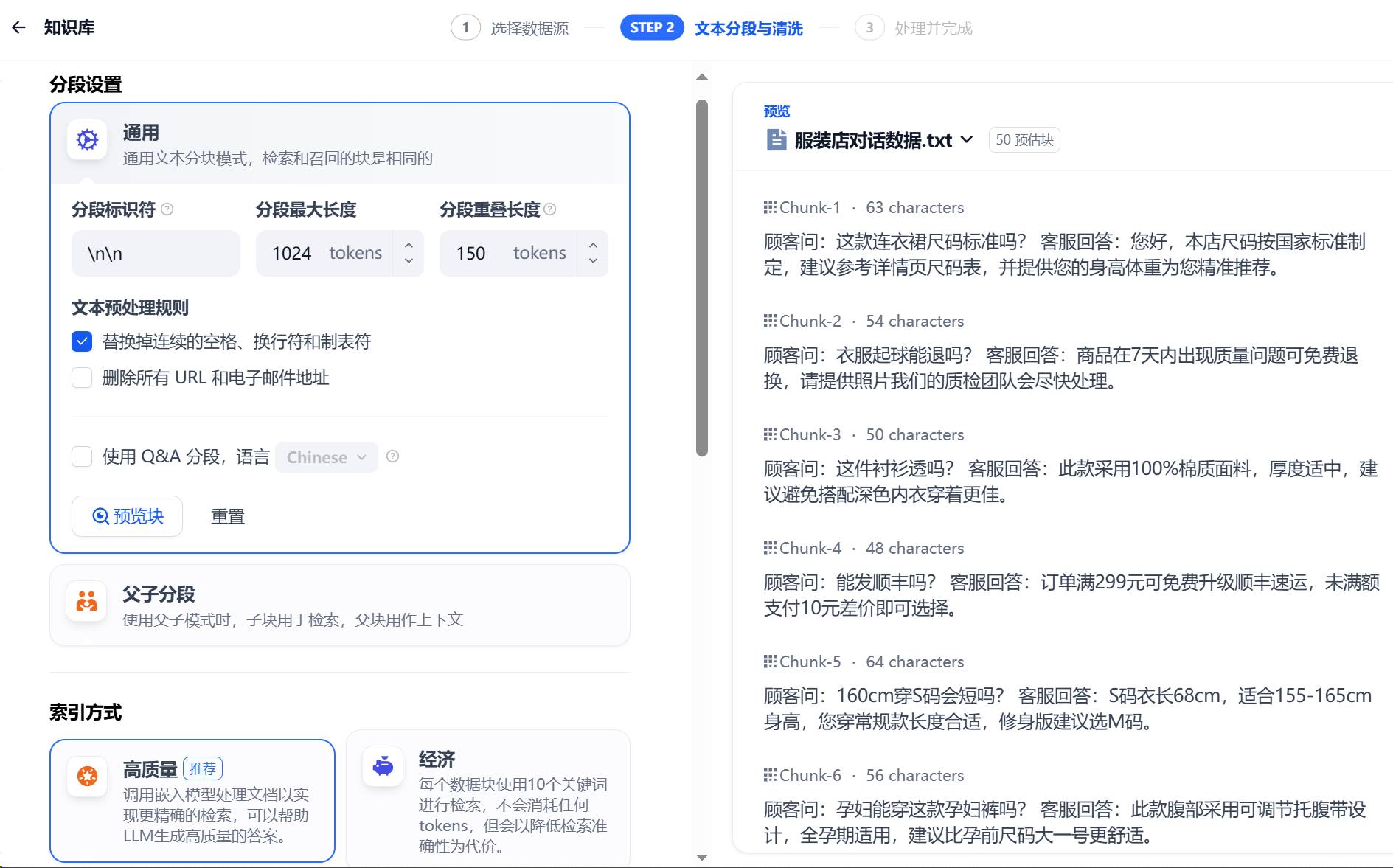Click the 重置 button
Image resolution: width=1393 pixels, height=868 pixels.
(x=227, y=516)
